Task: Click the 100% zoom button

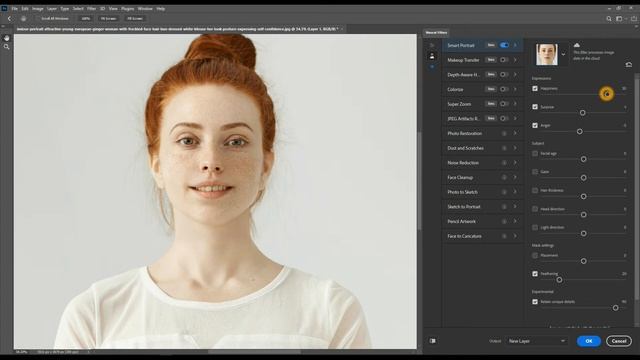Action: click(86, 18)
